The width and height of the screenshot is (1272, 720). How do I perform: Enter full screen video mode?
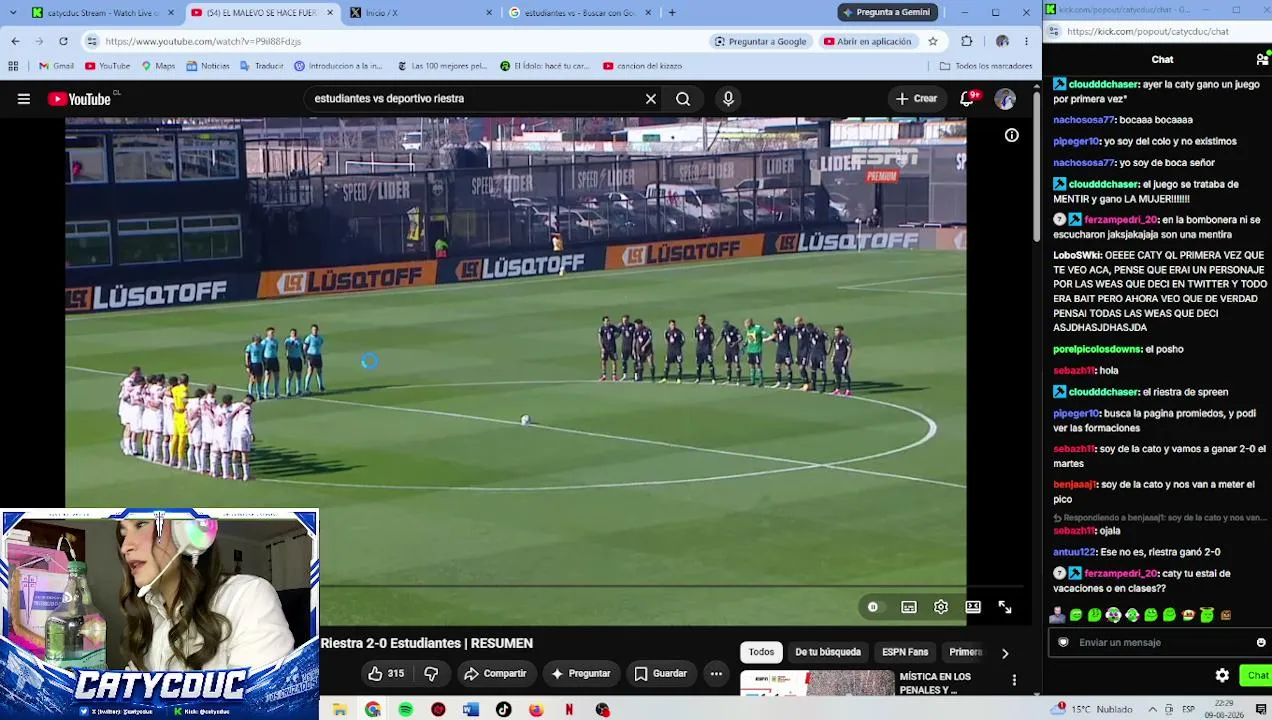tap(1005, 607)
